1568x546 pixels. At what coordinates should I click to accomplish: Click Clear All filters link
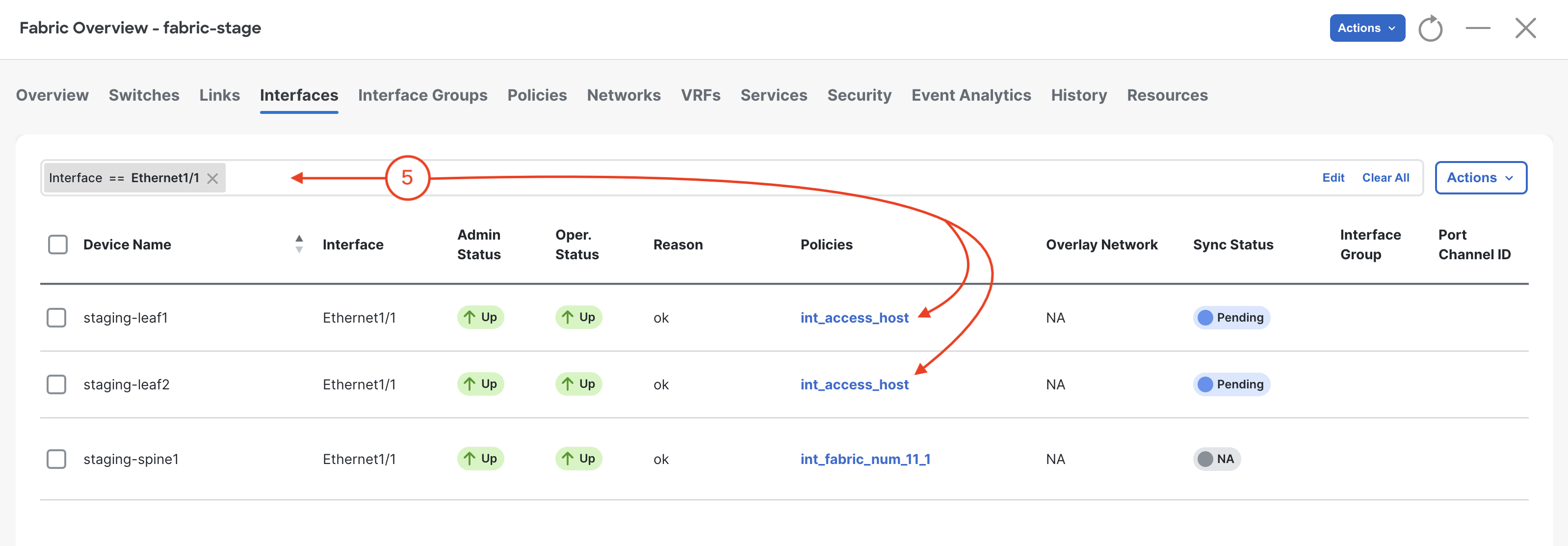coord(1385,178)
